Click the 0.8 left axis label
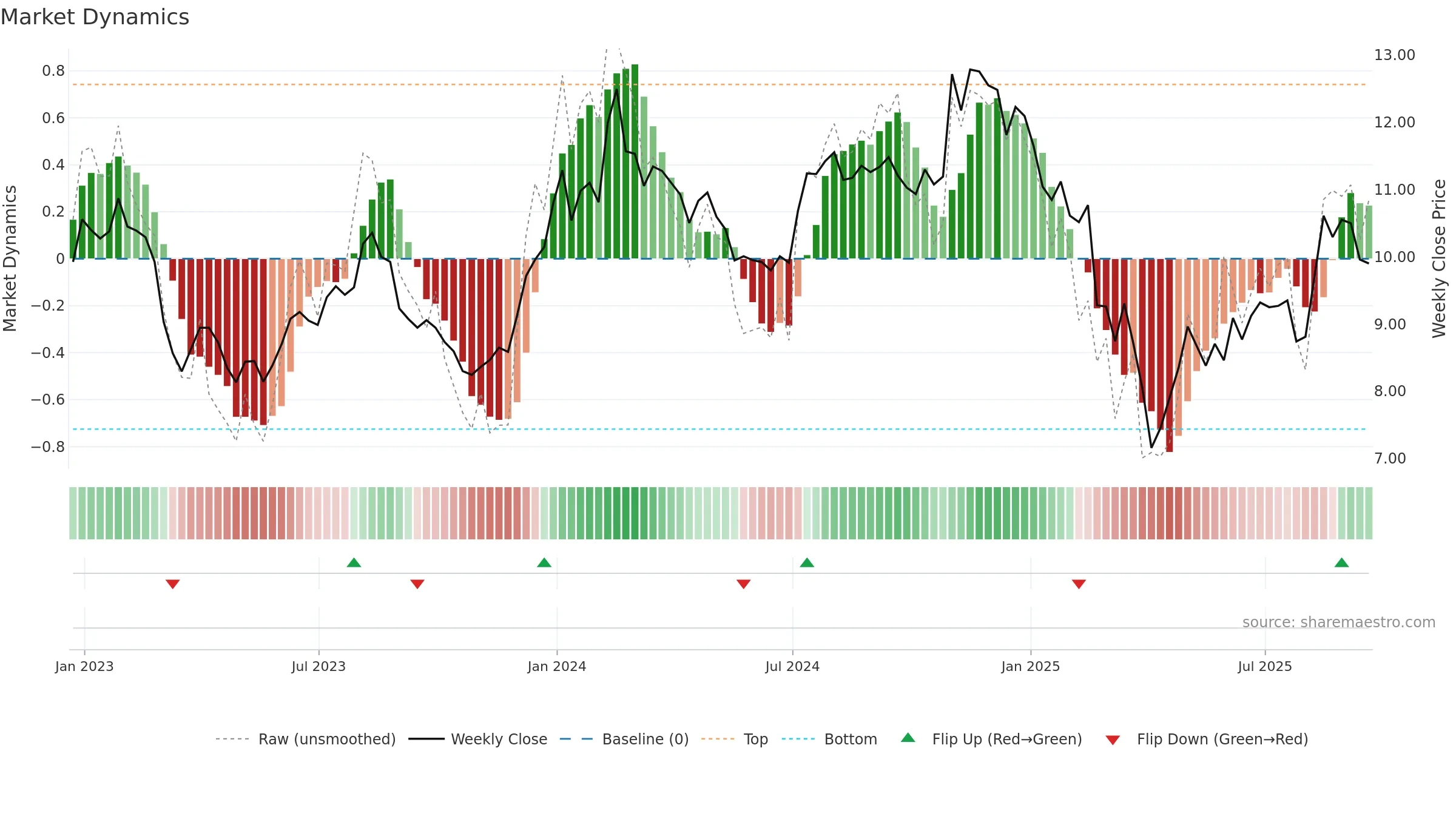1456x819 pixels. pyautogui.click(x=53, y=71)
